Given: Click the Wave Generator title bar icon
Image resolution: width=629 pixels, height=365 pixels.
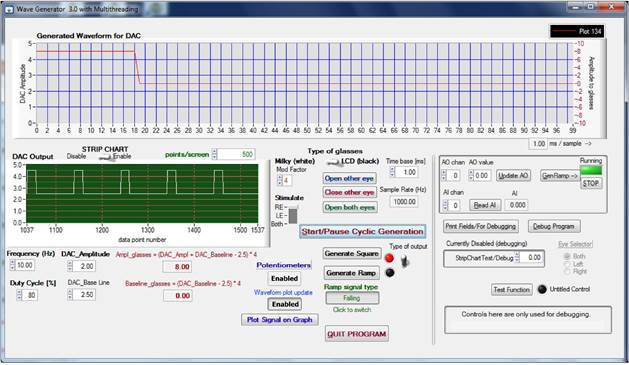Looking at the screenshot, I should (9, 9).
